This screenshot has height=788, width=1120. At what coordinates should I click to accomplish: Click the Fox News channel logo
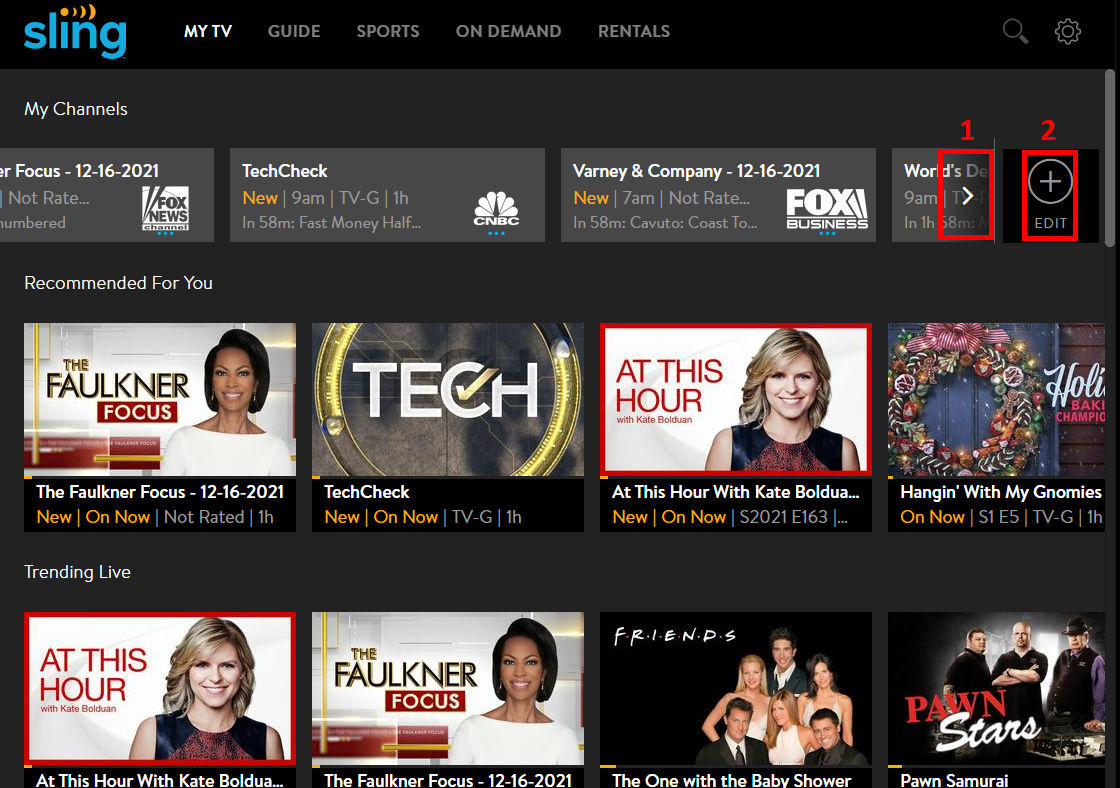pos(165,209)
